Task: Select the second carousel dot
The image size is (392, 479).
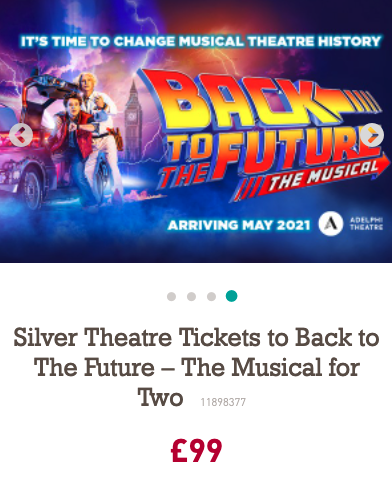Action: coord(191,296)
